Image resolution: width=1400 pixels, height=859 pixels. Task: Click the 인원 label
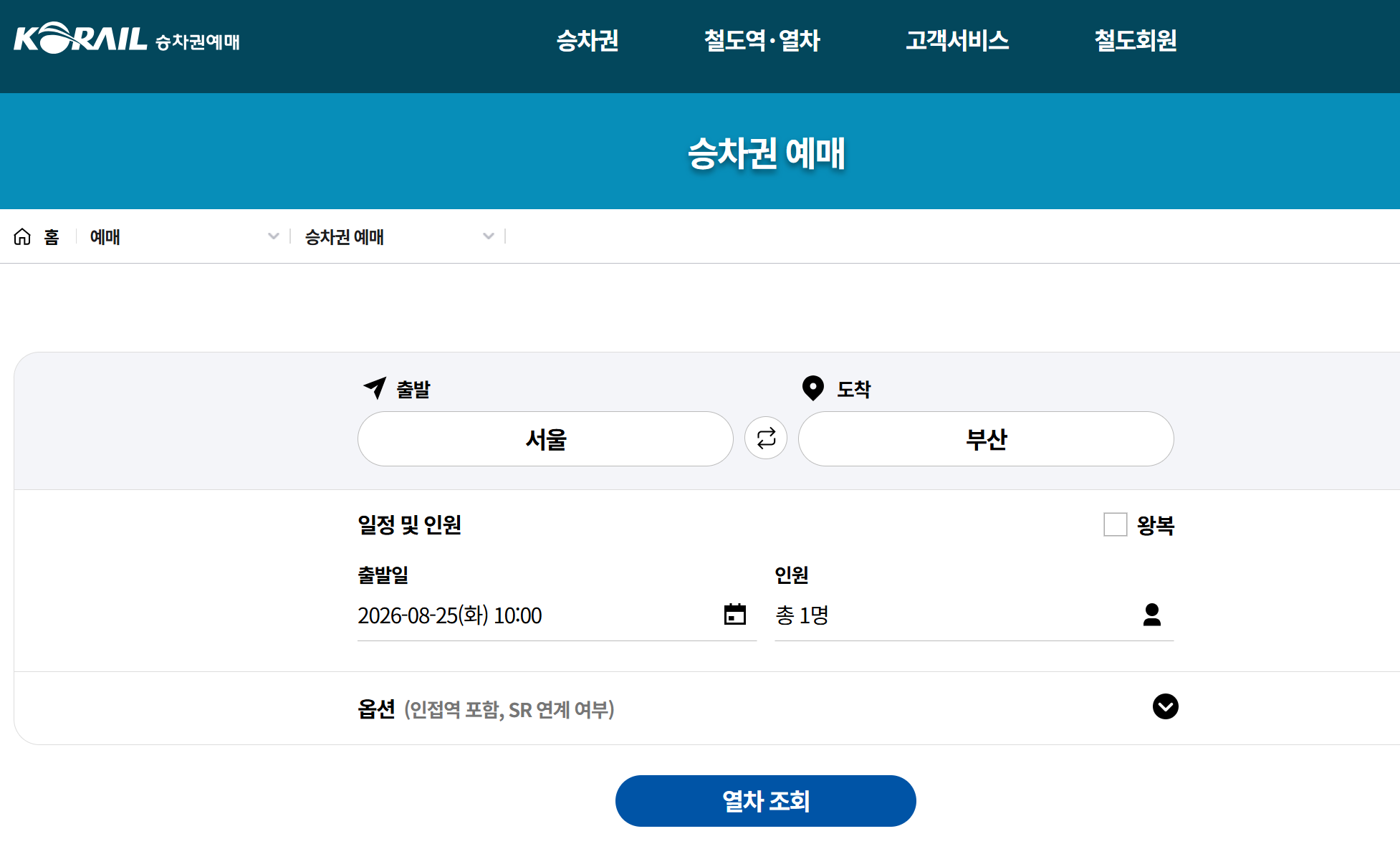click(792, 575)
